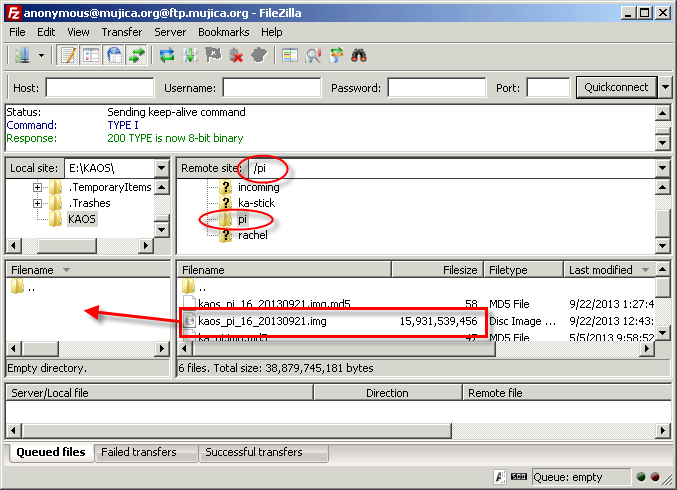
Task: Open Site Manager dropdown arrow
Action: coord(41,56)
